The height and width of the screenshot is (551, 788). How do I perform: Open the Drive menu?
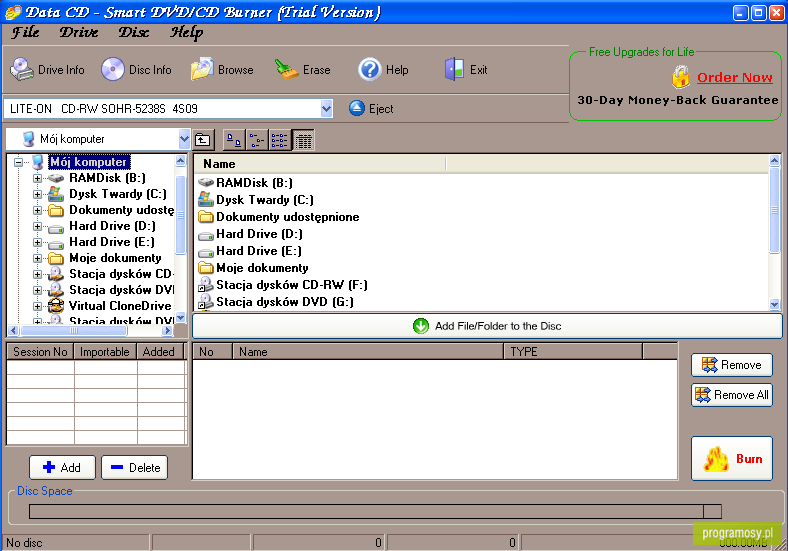click(79, 33)
